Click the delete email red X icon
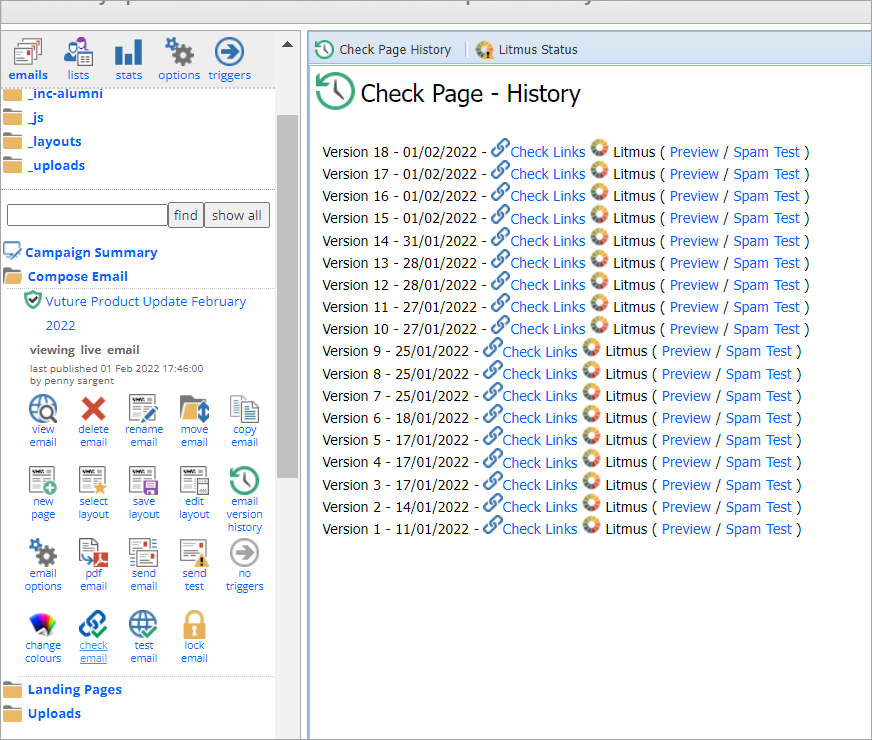Image resolution: width=872 pixels, height=740 pixels. pyautogui.click(x=93, y=409)
